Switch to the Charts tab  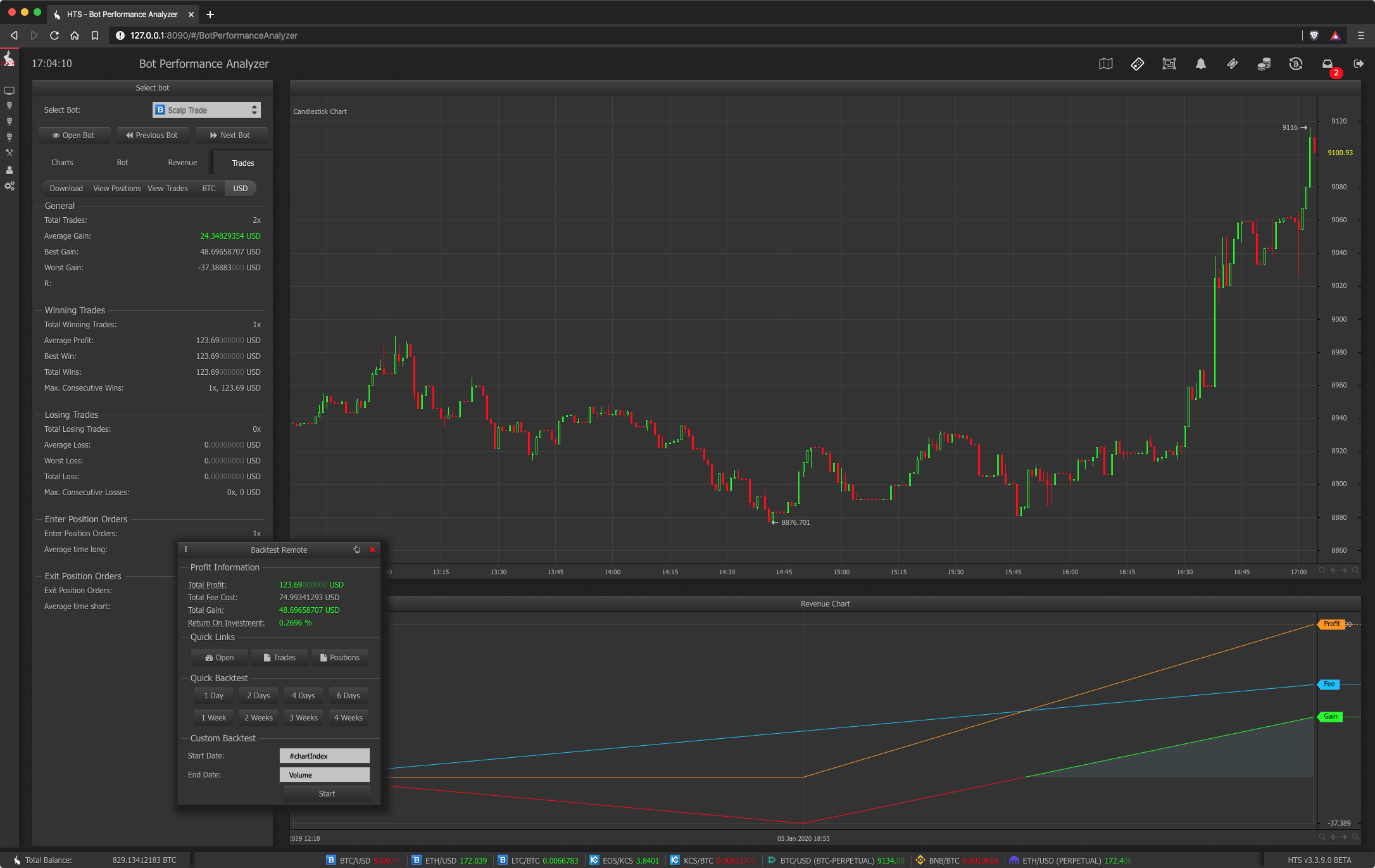pos(62,163)
